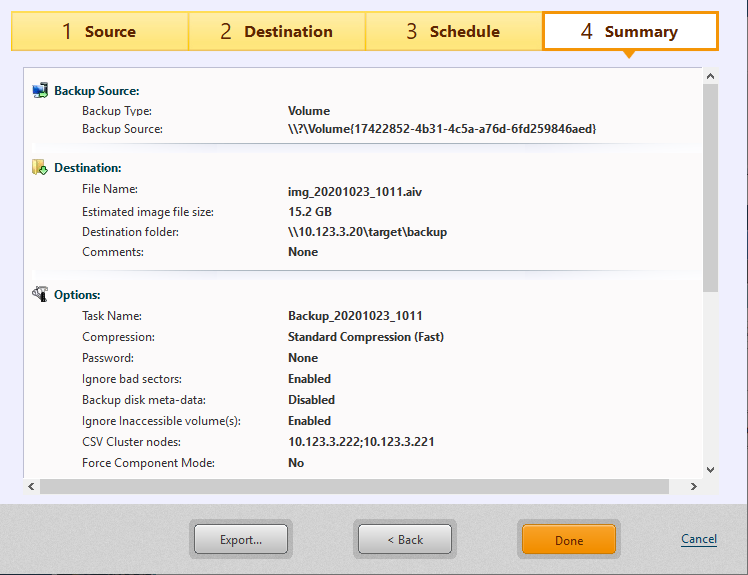
Task: Click the img_20201023_1011.aiv file name
Action: 355,190
